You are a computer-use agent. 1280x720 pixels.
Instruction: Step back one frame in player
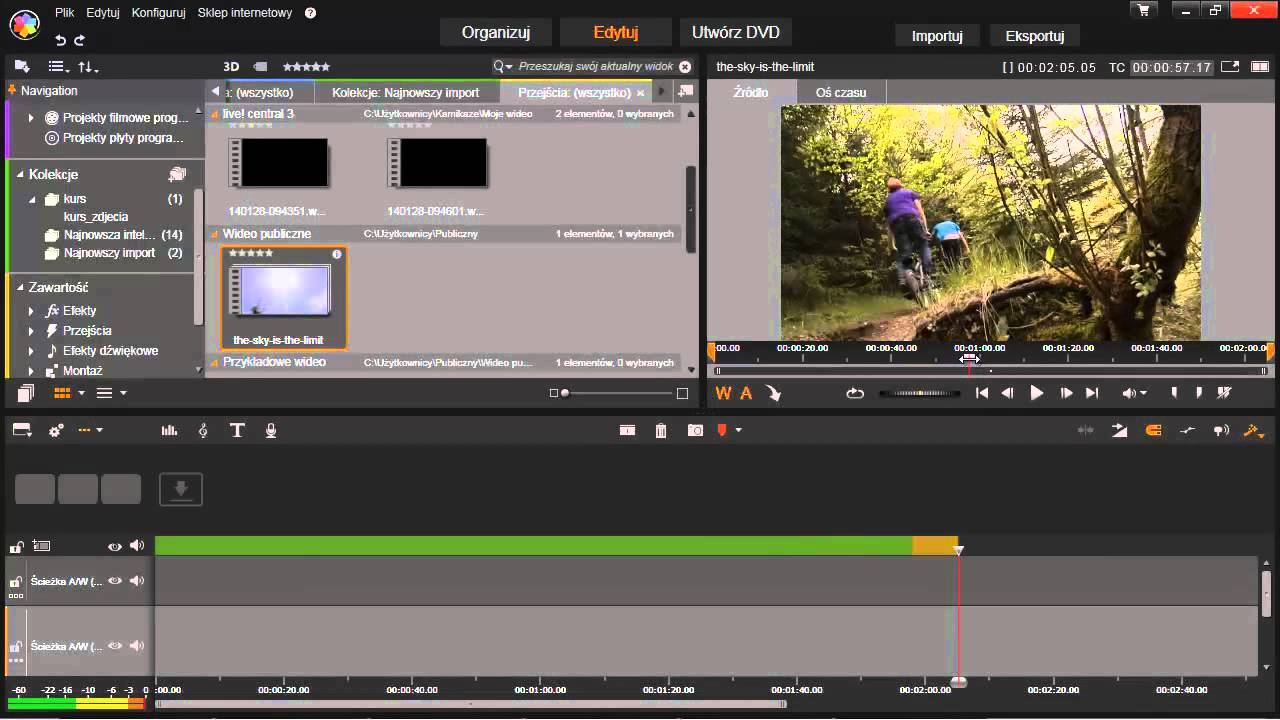click(x=1008, y=393)
